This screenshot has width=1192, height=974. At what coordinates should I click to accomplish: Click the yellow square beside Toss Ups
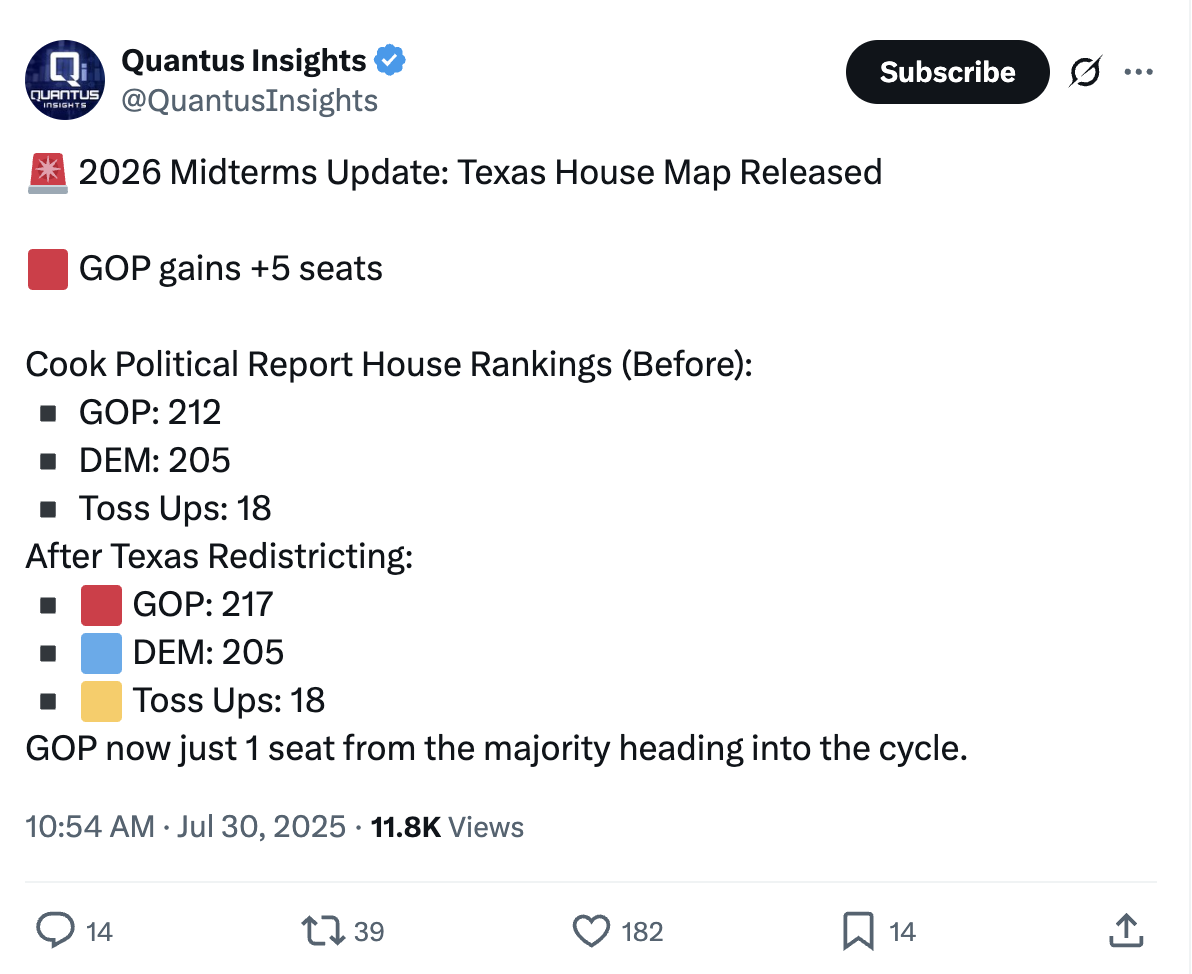tap(101, 701)
